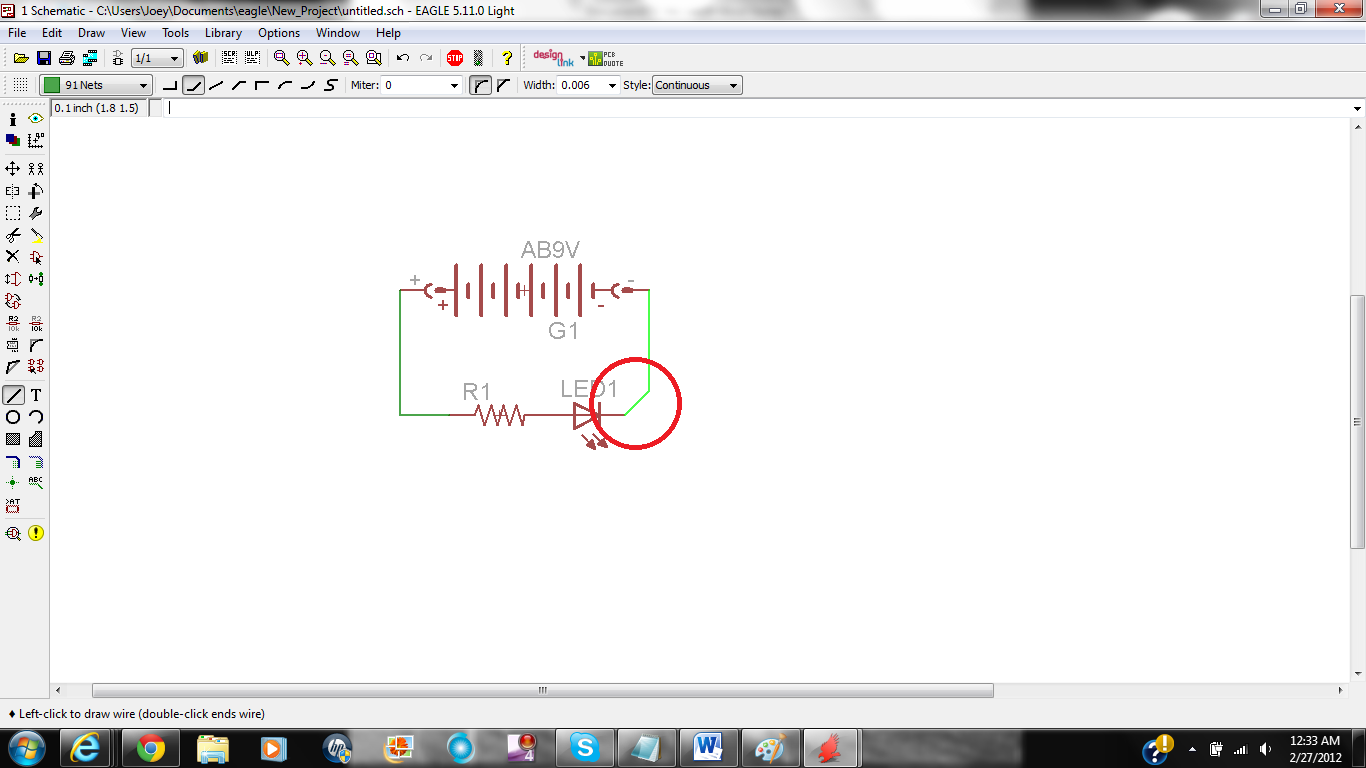Open the sheet selector showing 1/1
The height and width of the screenshot is (768, 1366).
click(x=157, y=58)
